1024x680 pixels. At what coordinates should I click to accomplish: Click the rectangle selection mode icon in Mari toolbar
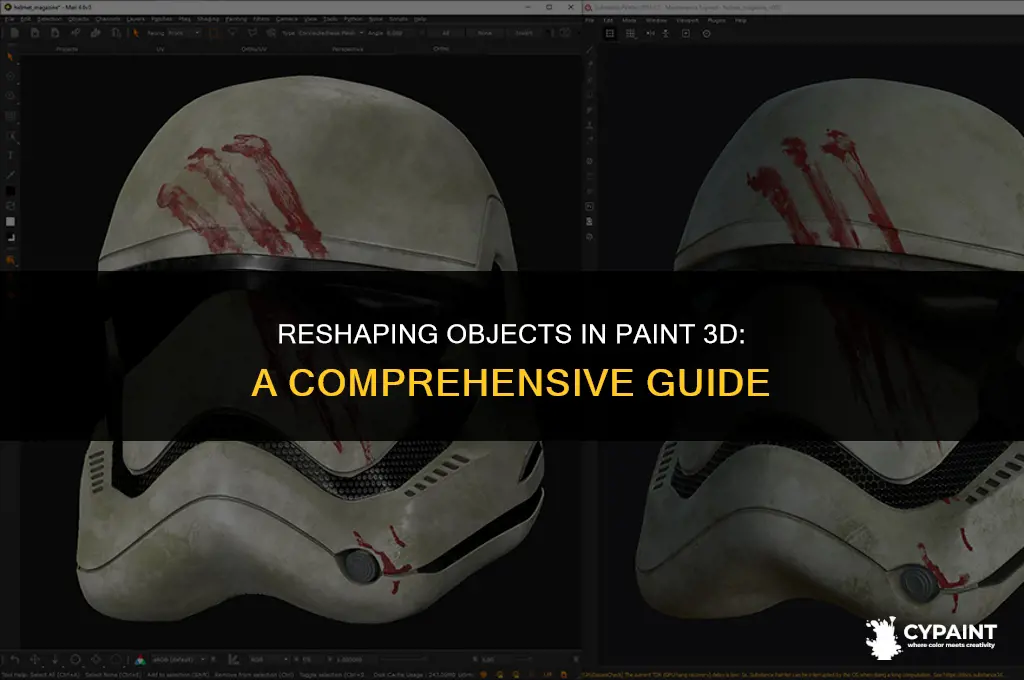point(214,33)
